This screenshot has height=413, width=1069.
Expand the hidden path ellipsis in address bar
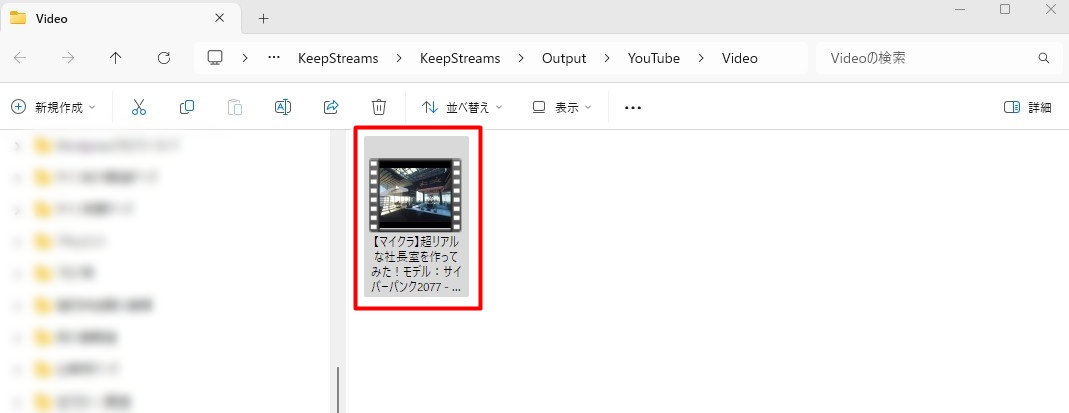[274, 58]
